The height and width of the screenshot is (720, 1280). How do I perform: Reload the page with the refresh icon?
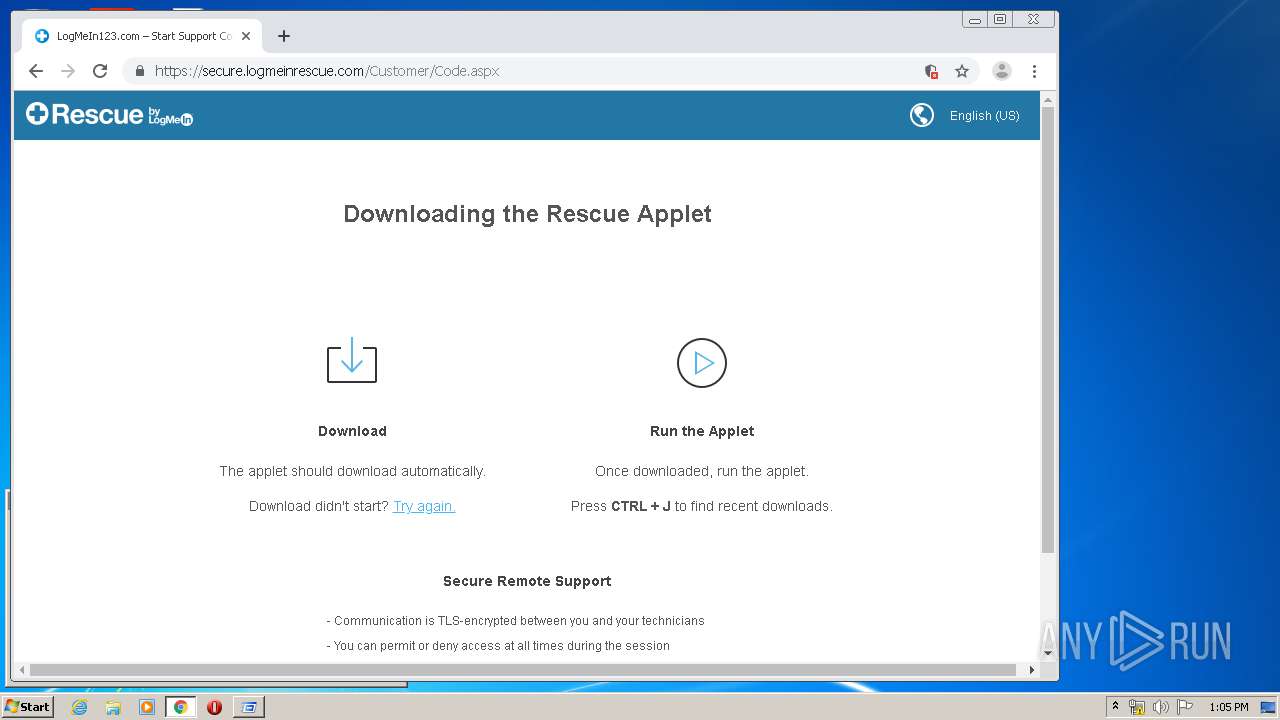pos(100,71)
